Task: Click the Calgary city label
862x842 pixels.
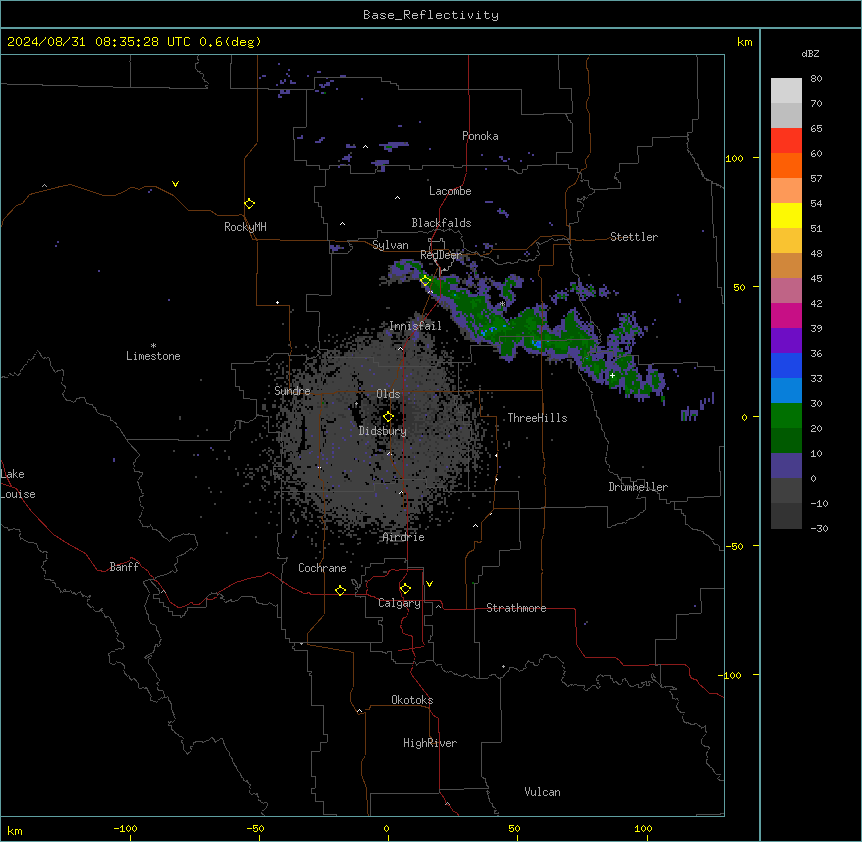Action: click(399, 603)
